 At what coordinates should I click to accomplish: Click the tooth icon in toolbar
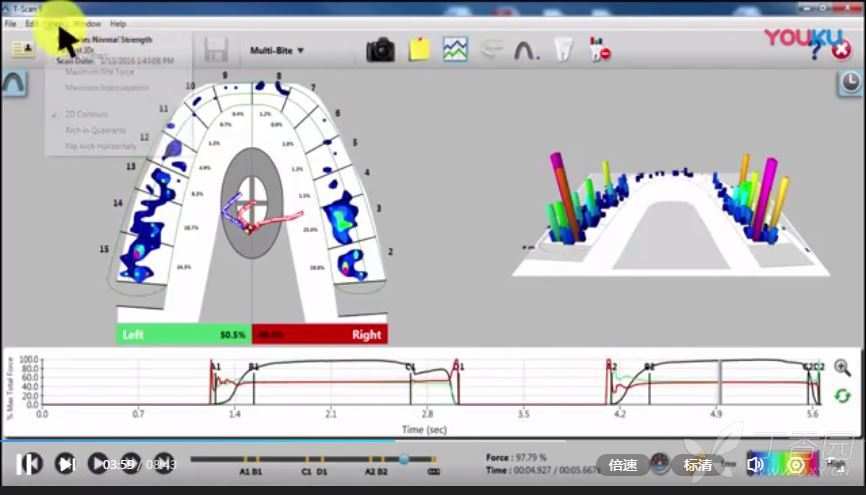pyautogui.click(x=563, y=49)
